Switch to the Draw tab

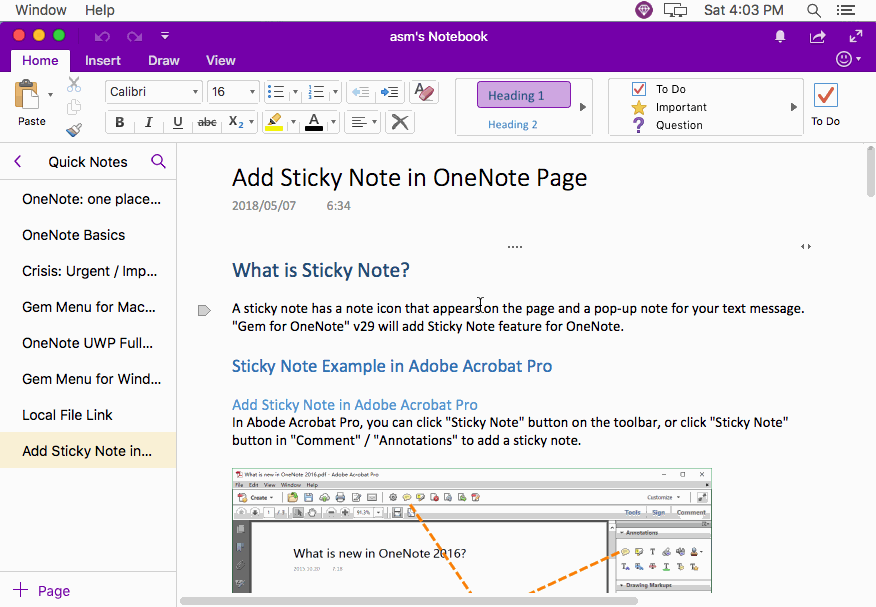(x=163, y=60)
